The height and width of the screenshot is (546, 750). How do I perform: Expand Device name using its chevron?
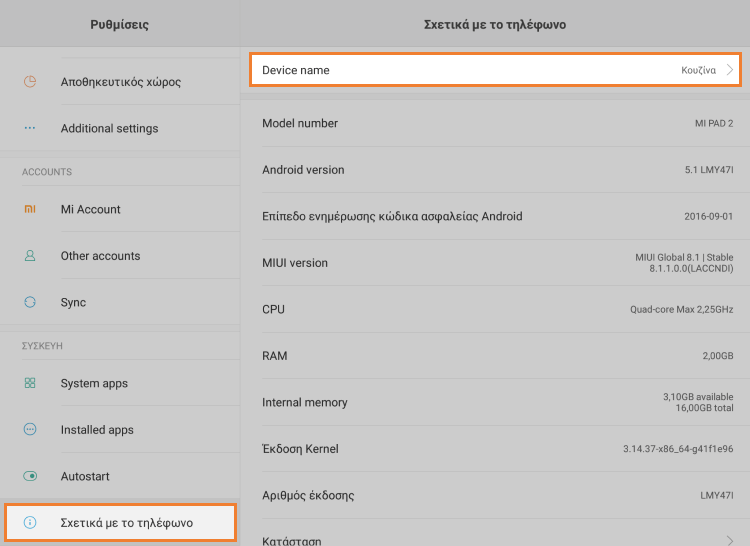pos(730,70)
